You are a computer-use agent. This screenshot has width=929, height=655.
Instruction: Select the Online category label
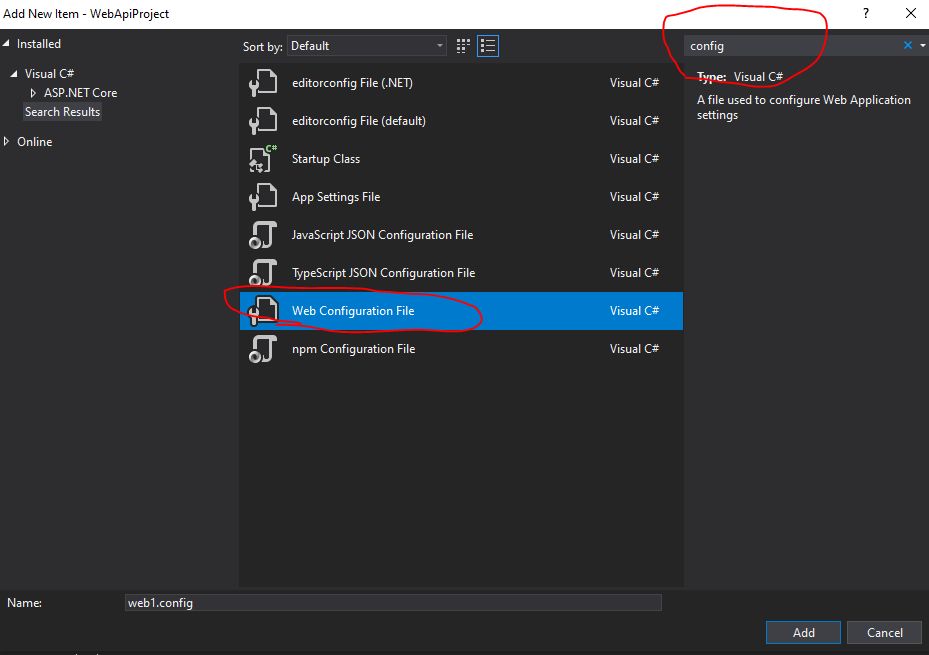click(x=34, y=142)
